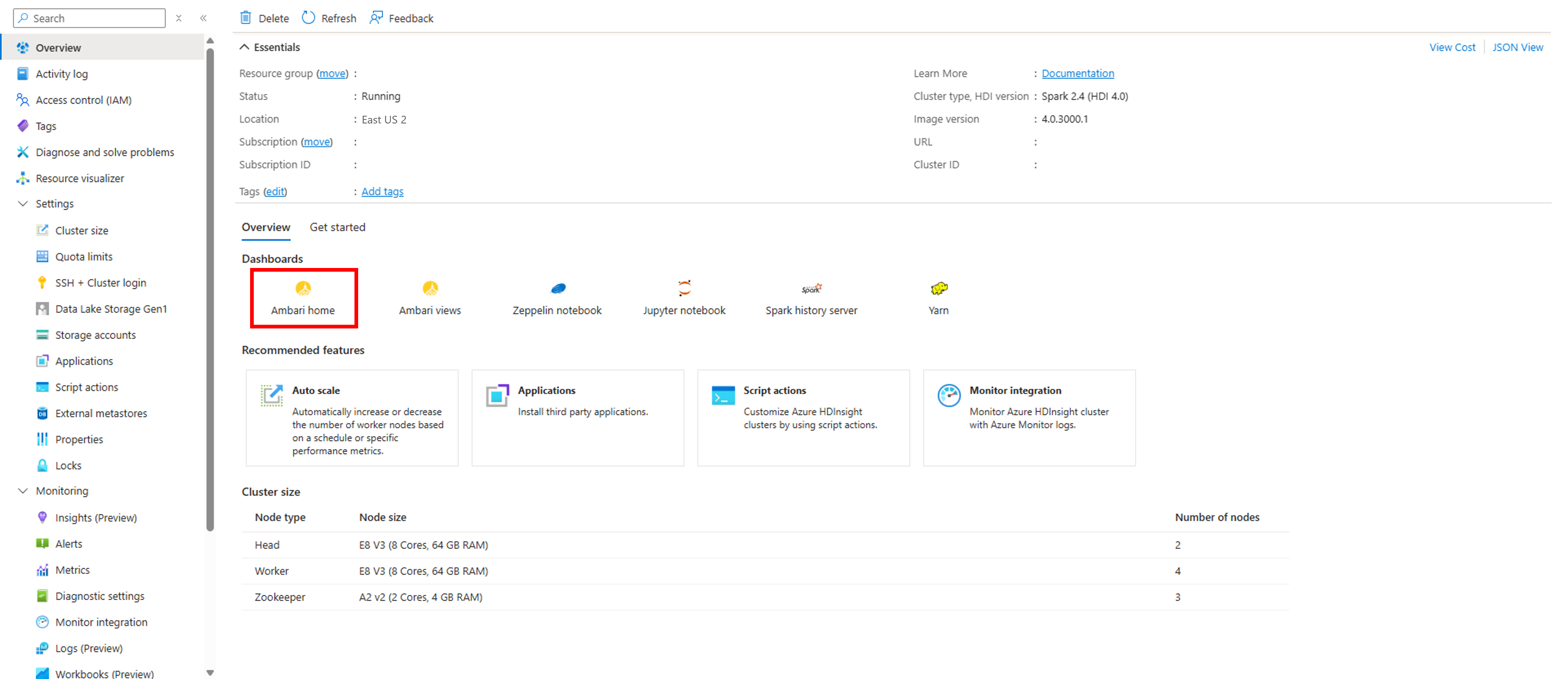This screenshot has width=1568, height=679.
Task: Click Delete cluster button
Action: point(264,18)
